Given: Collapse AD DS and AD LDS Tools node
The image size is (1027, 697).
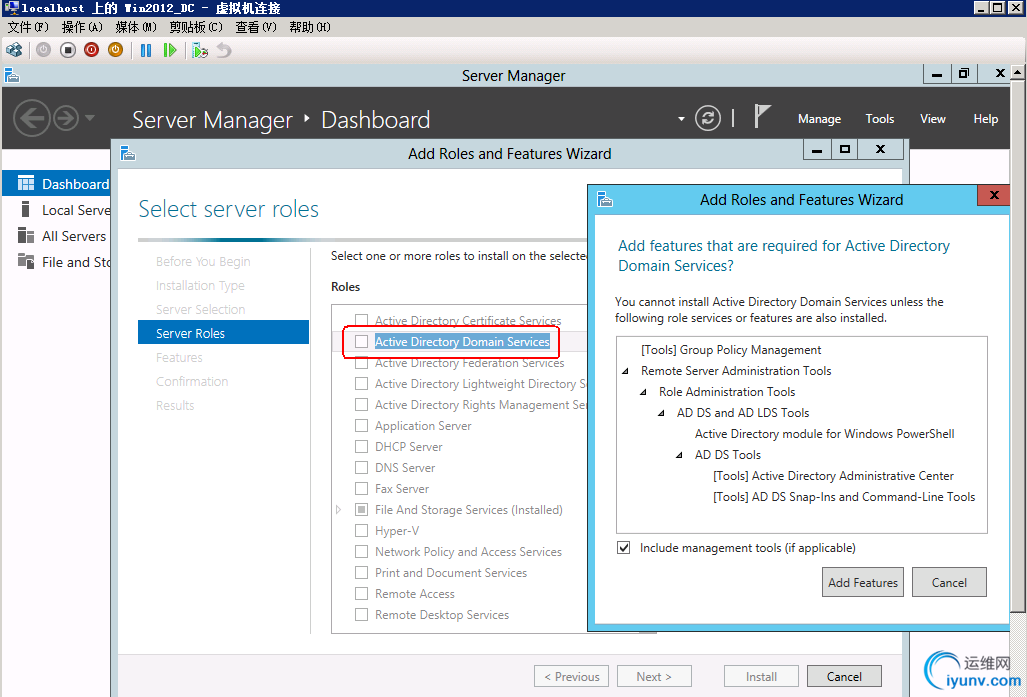Looking at the screenshot, I should pyautogui.click(x=662, y=413).
